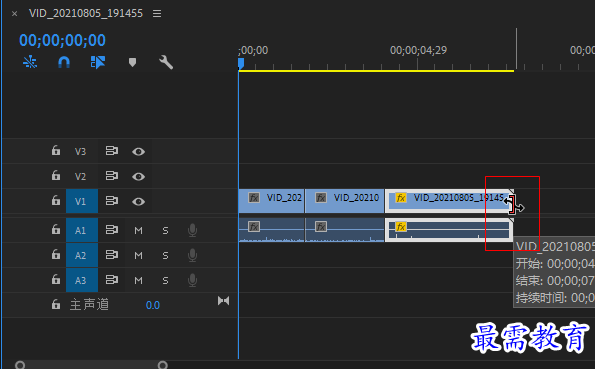The width and height of the screenshot is (595, 369).
Task: Click fx badge on first audio clip
Action: pos(254,227)
